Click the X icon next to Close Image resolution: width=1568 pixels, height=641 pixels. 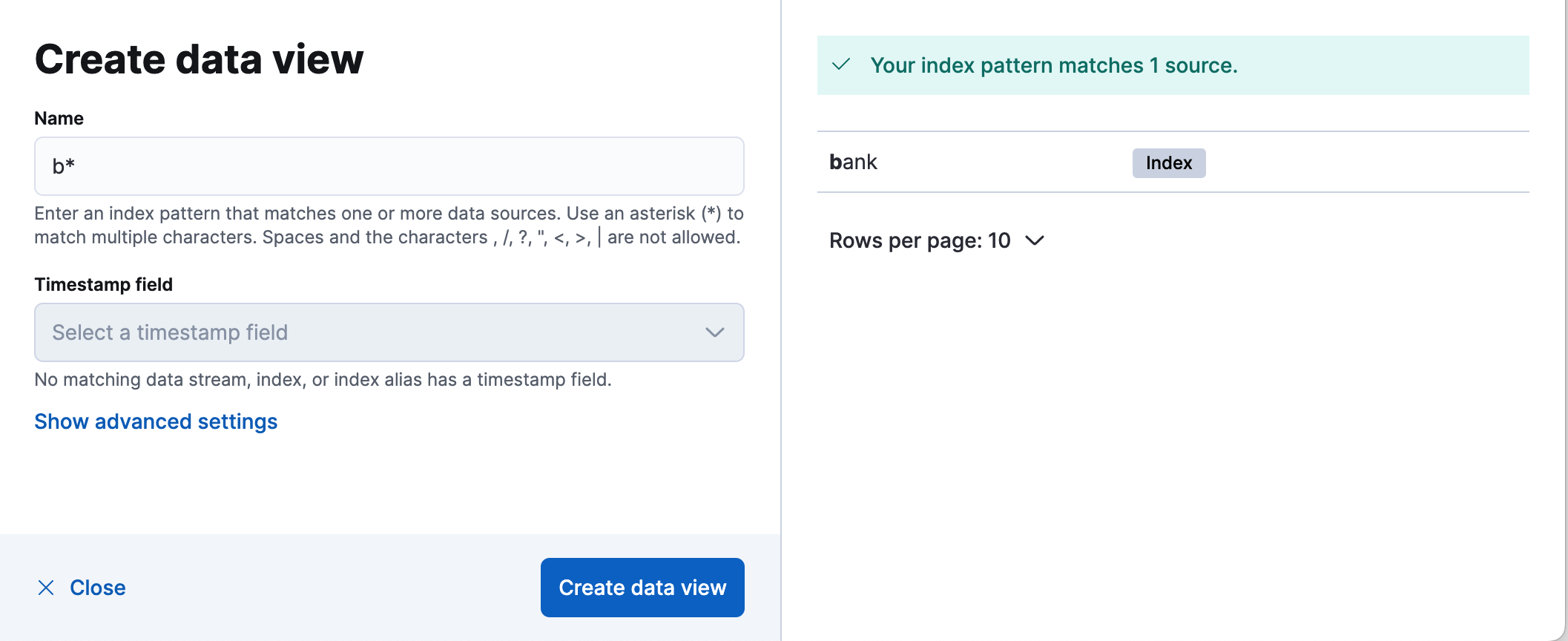[x=47, y=587]
